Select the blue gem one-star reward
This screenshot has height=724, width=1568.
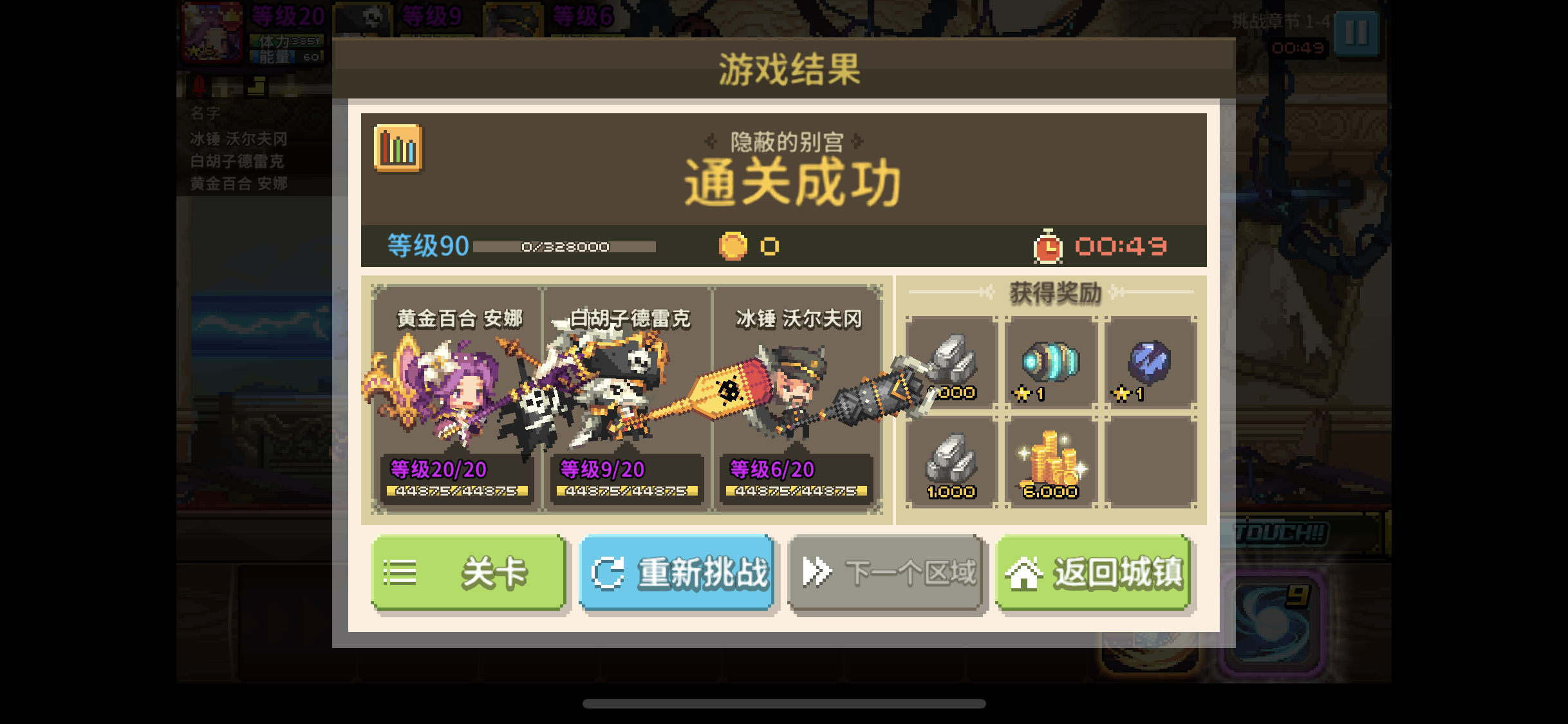1150,363
